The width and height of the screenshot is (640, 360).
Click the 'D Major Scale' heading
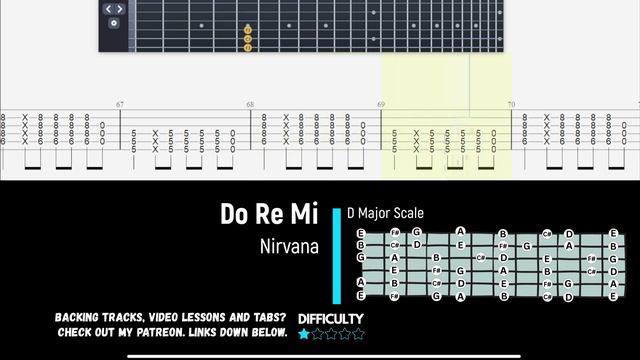click(385, 213)
